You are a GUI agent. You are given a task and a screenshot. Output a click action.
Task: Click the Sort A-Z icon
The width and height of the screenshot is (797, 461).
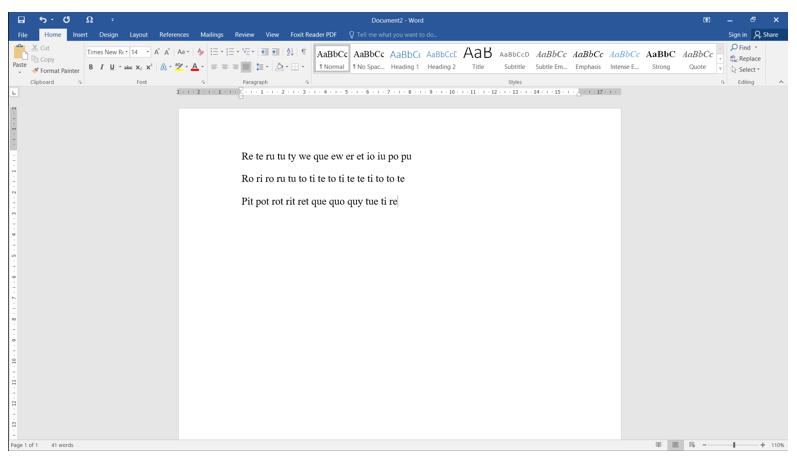tap(289, 53)
